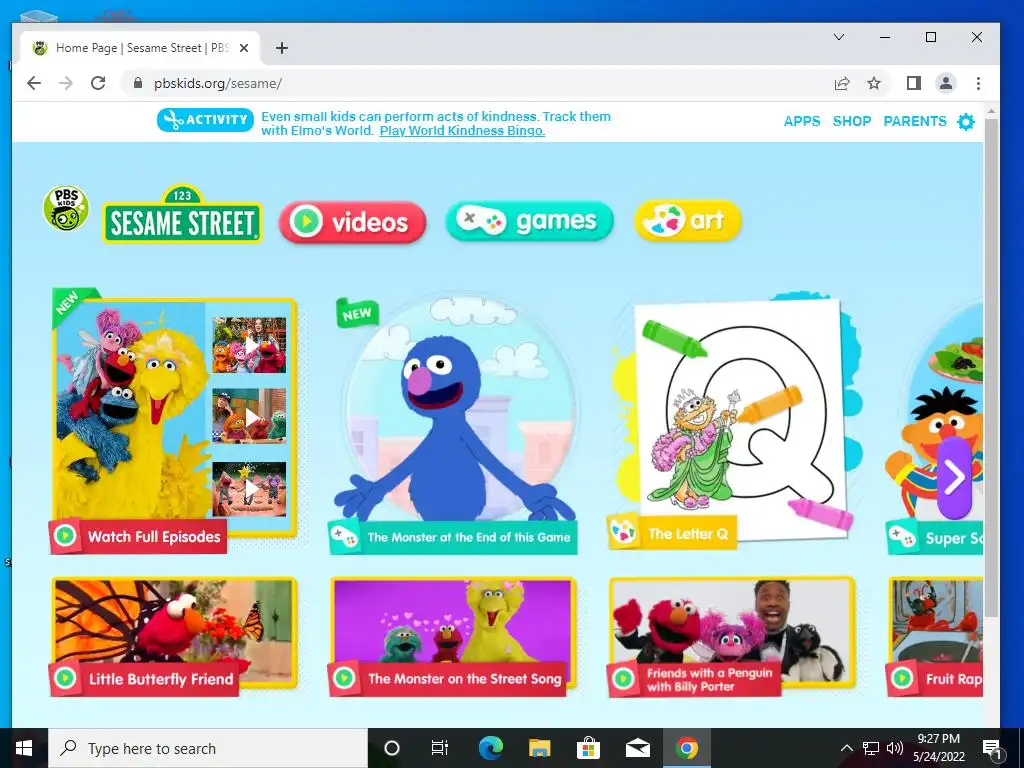Go back with the browser back arrow
The height and width of the screenshot is (768, 1024).
click(x=34, y=83)
